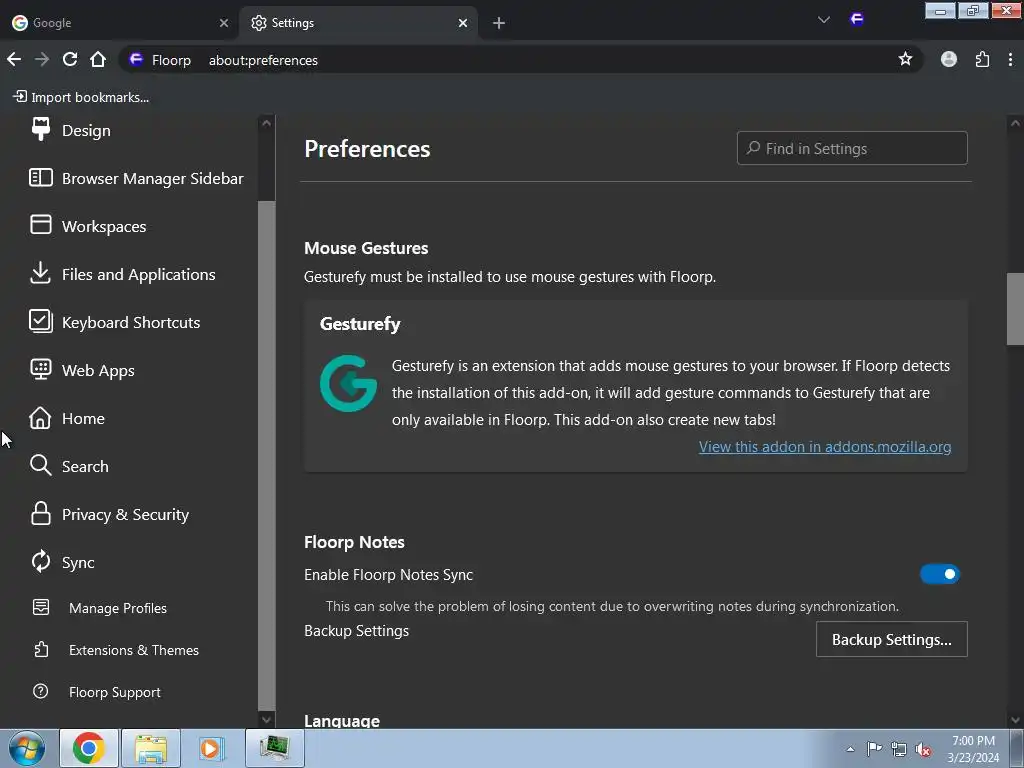Close the Google tab
The image size is (1024, 768).
(224, 23)
